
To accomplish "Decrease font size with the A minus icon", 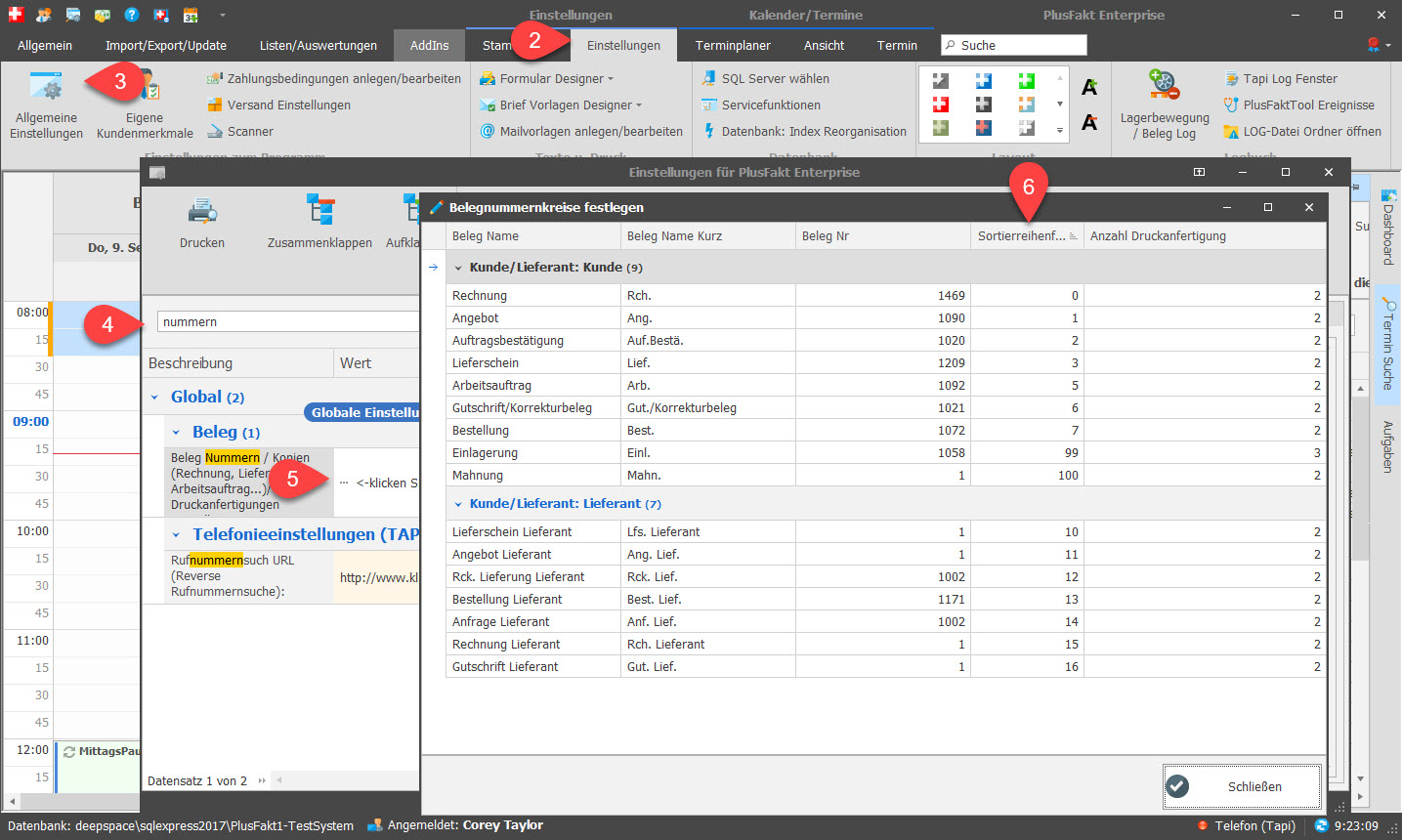I will click(1089, 122).
